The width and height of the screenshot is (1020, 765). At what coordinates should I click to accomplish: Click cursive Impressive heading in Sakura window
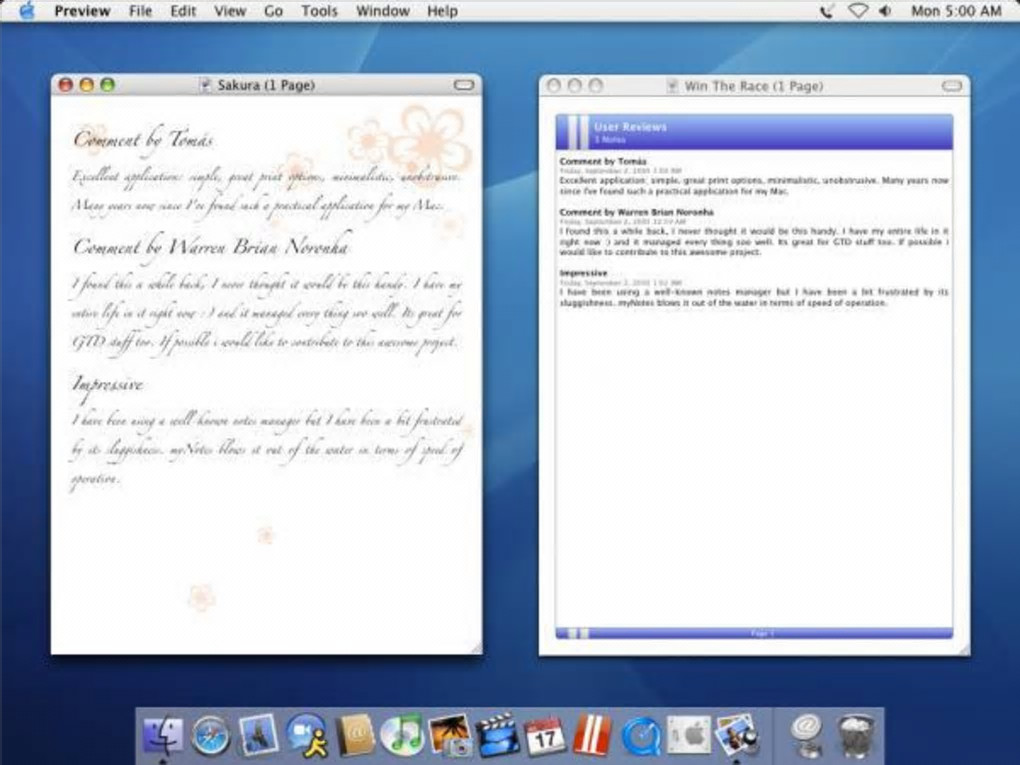point(108,385)
